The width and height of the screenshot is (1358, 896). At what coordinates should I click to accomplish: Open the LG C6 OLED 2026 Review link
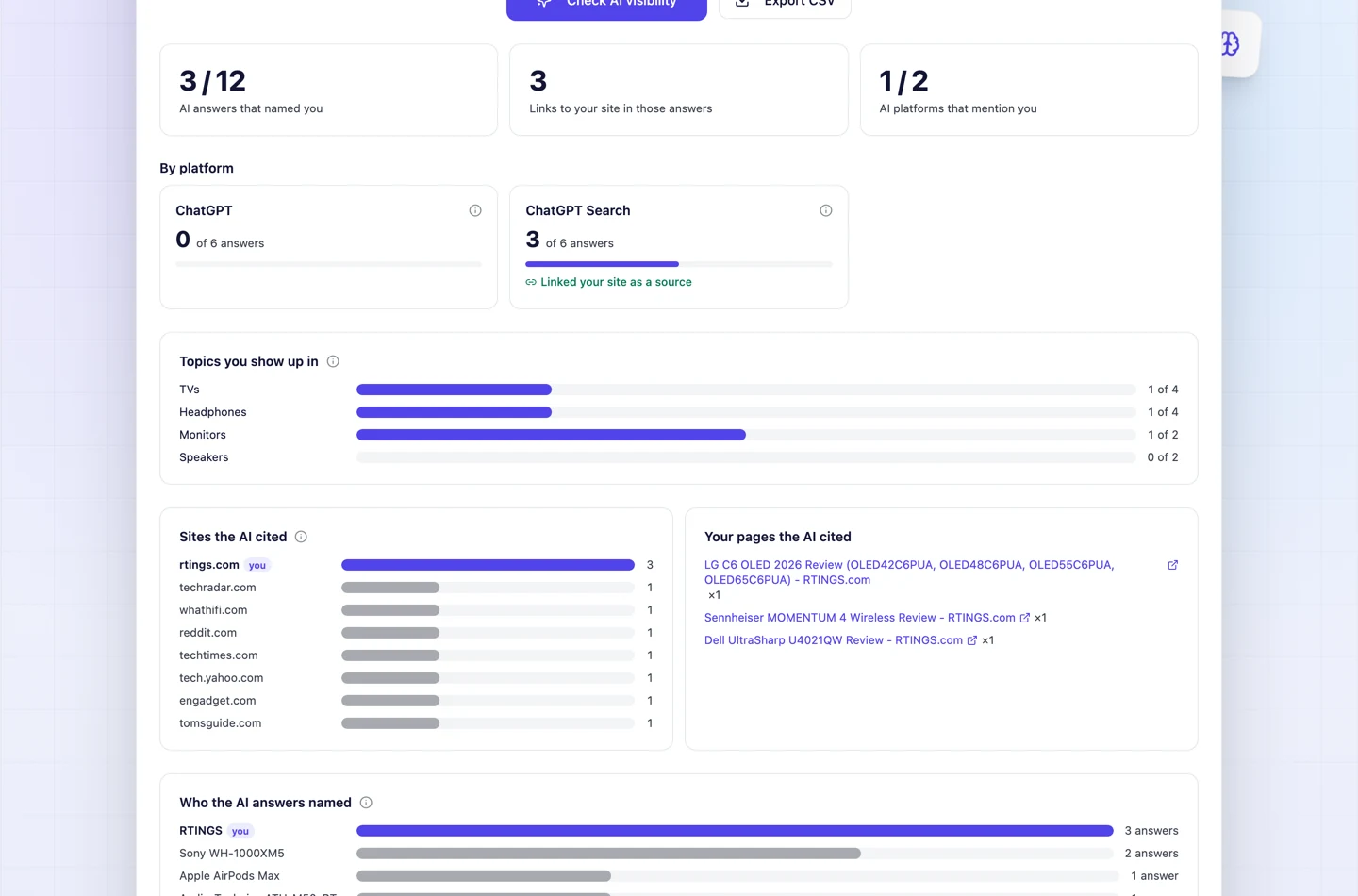click(909, 572)
